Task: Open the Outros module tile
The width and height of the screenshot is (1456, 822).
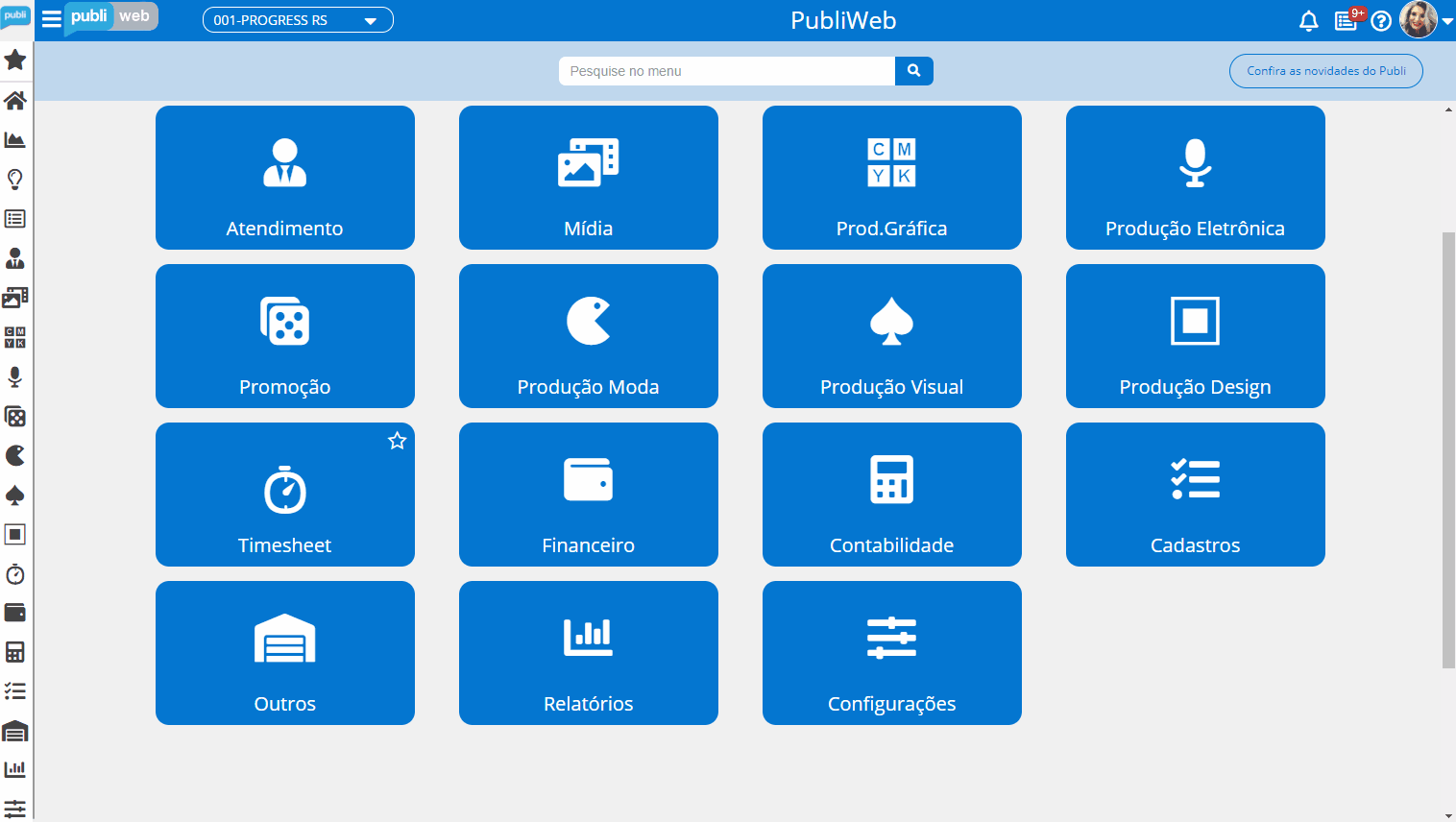Action: point(285,653)
